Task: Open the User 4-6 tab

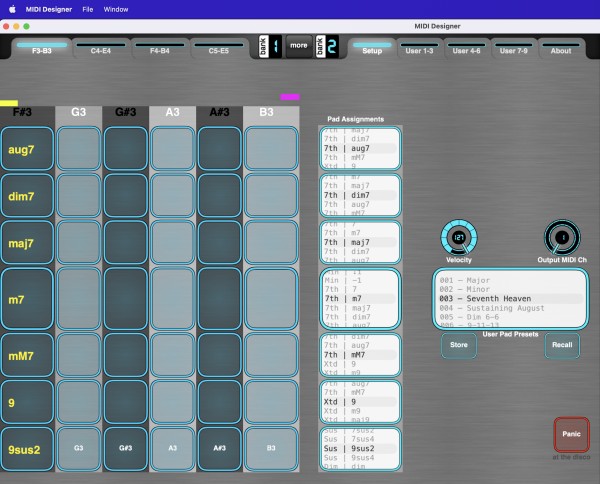Action: click(466, 48)
